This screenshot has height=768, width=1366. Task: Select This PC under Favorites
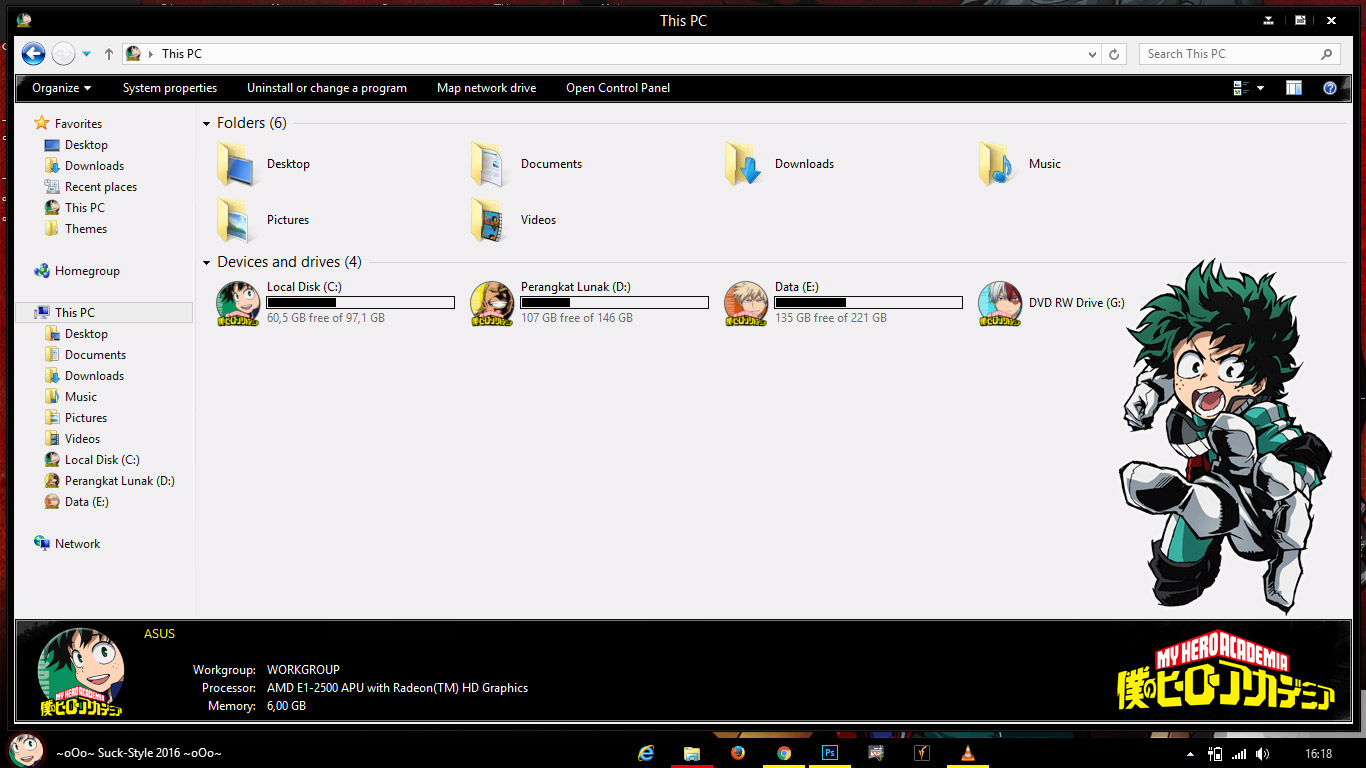tap(85, 208)
